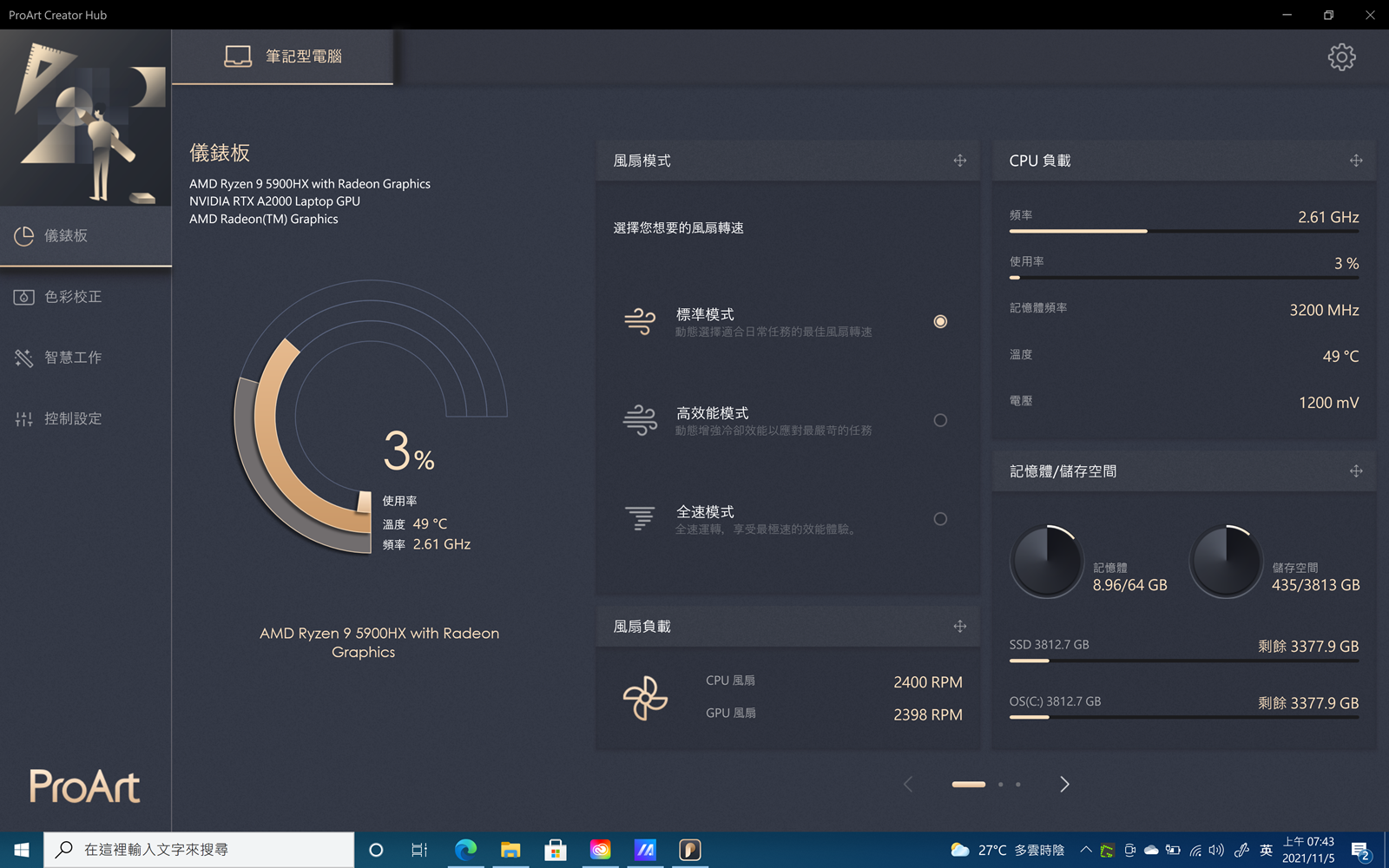The height and width of the screenshot is (868, 1389).
Task: Show hidden system tray icons chevron
Action: [1085, 850]
